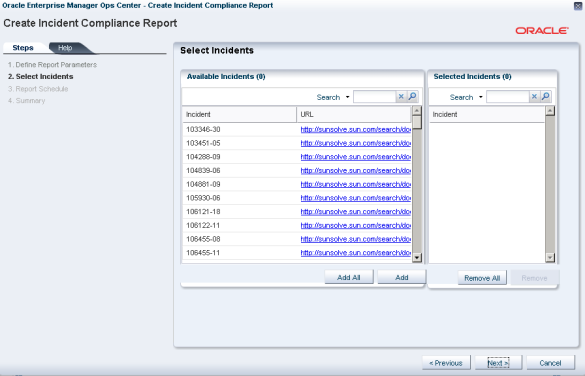
Task: Select incident row 104839-06
Action: click(297, 170)
